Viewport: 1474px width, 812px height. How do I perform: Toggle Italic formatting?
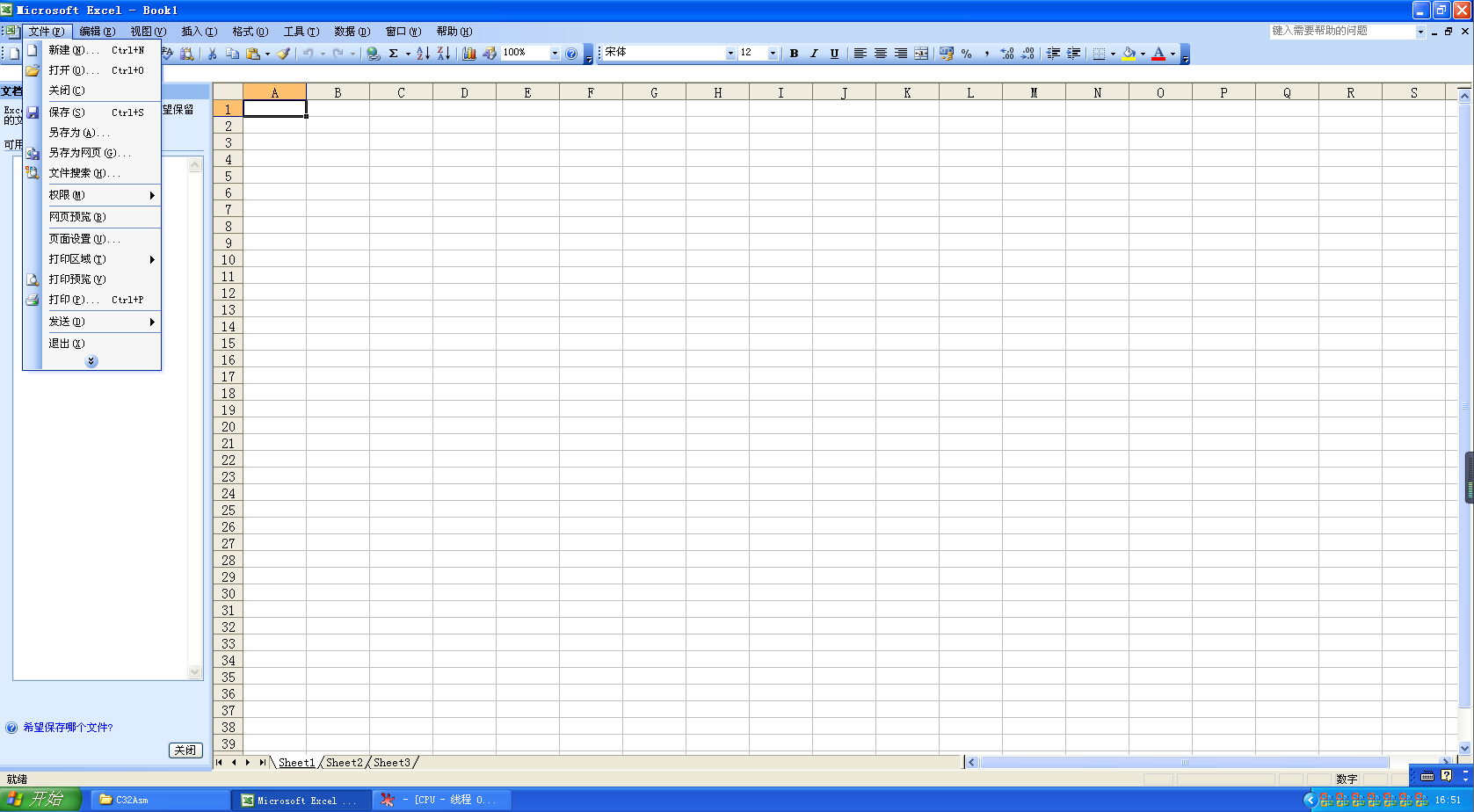[x=814, y=54]
